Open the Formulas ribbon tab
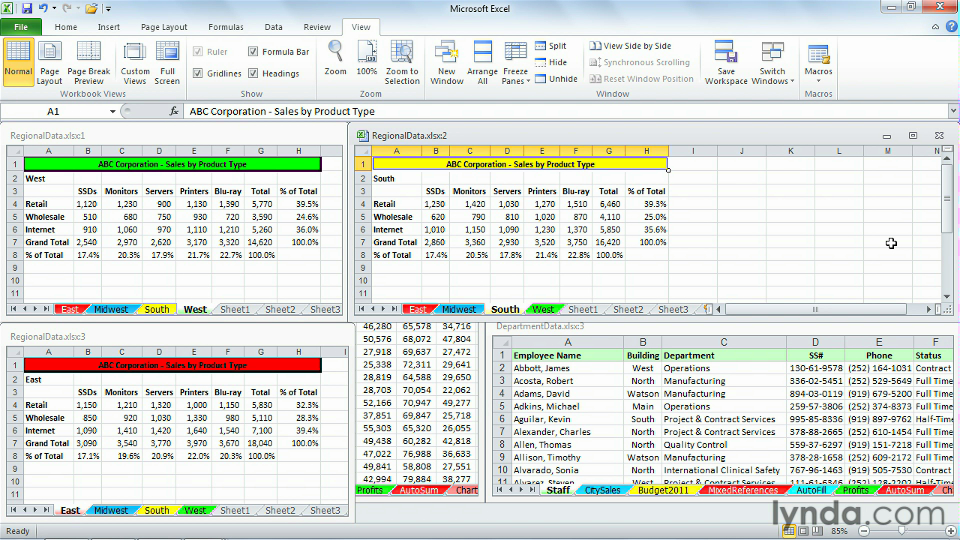Viewport: 960px width, 540px height. [226, 27]
